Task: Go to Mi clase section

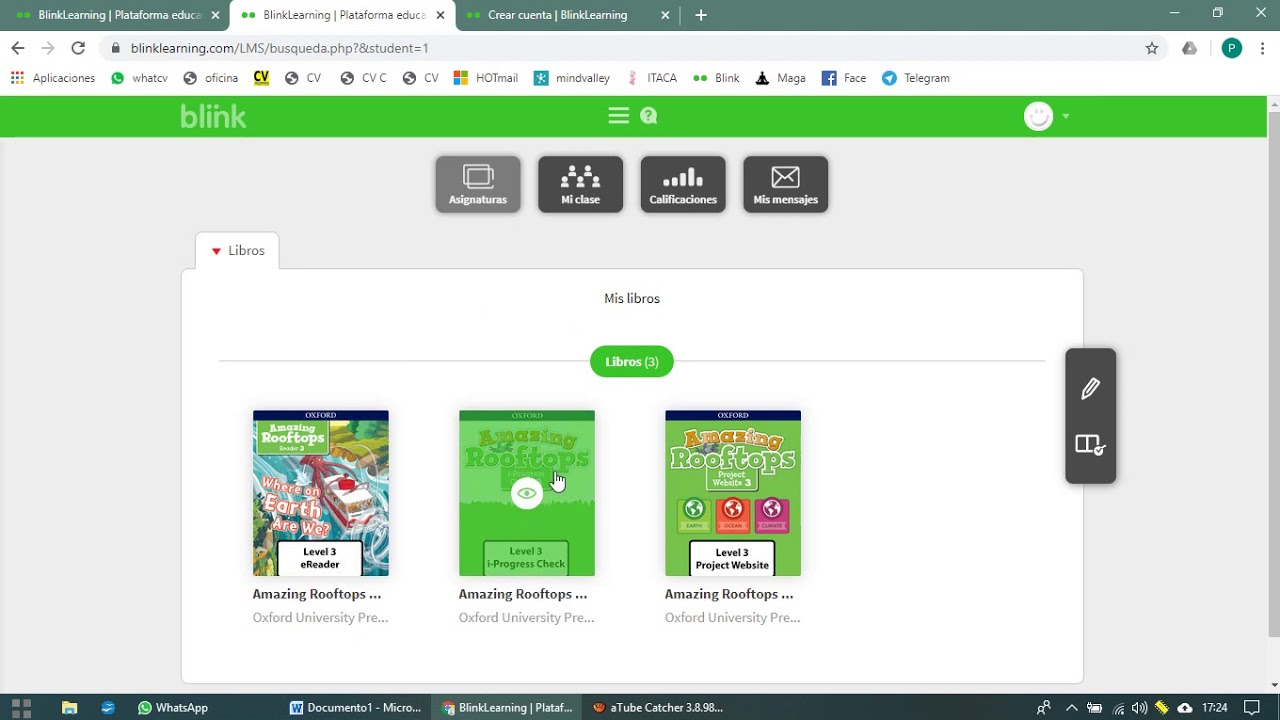Action: tap(580, 184)
